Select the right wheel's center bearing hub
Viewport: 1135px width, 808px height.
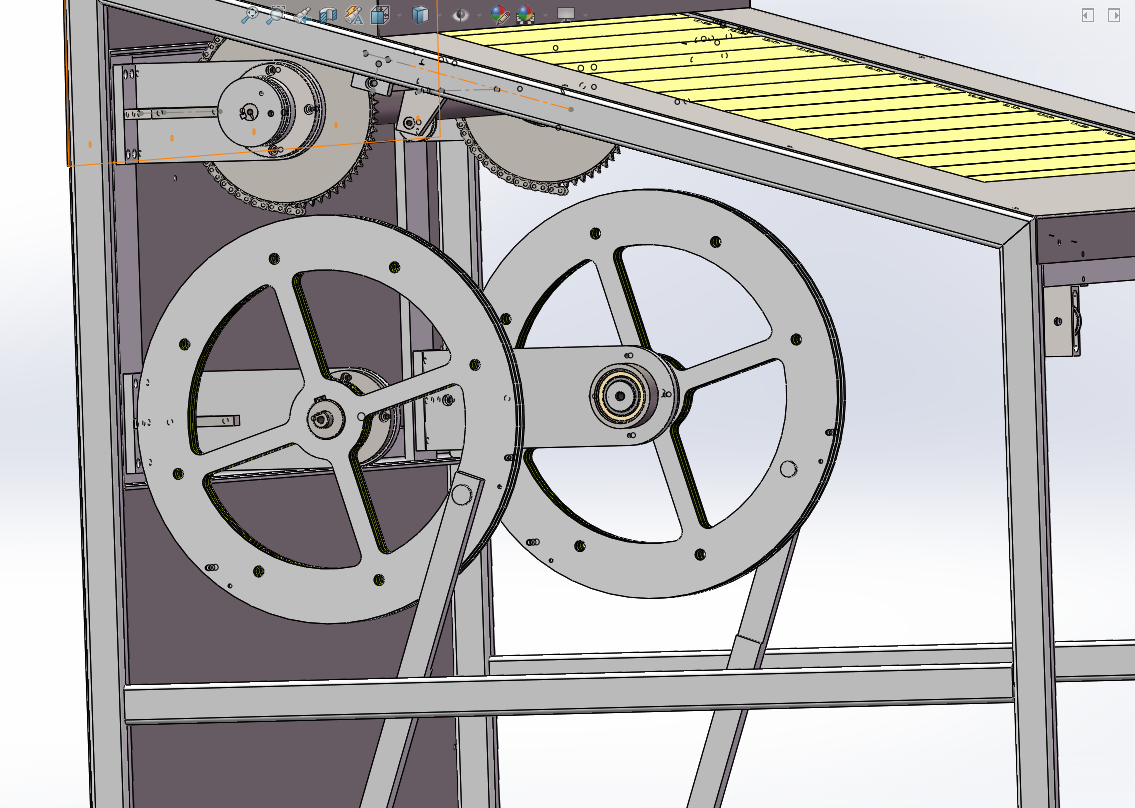(x=620, y=395)
